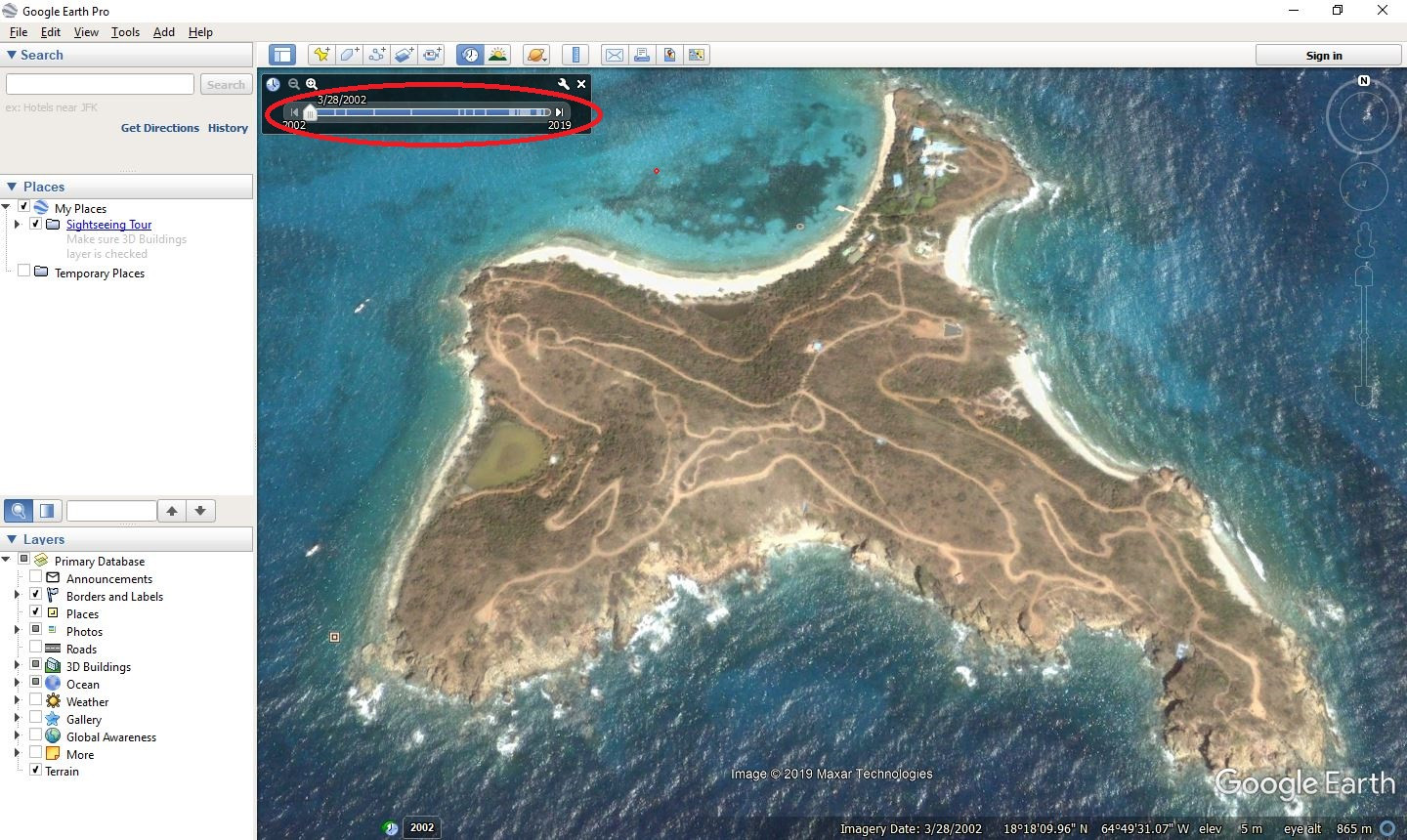
Task: Click the Add Placemark pushpin icon
Action: tap(320, 56)
